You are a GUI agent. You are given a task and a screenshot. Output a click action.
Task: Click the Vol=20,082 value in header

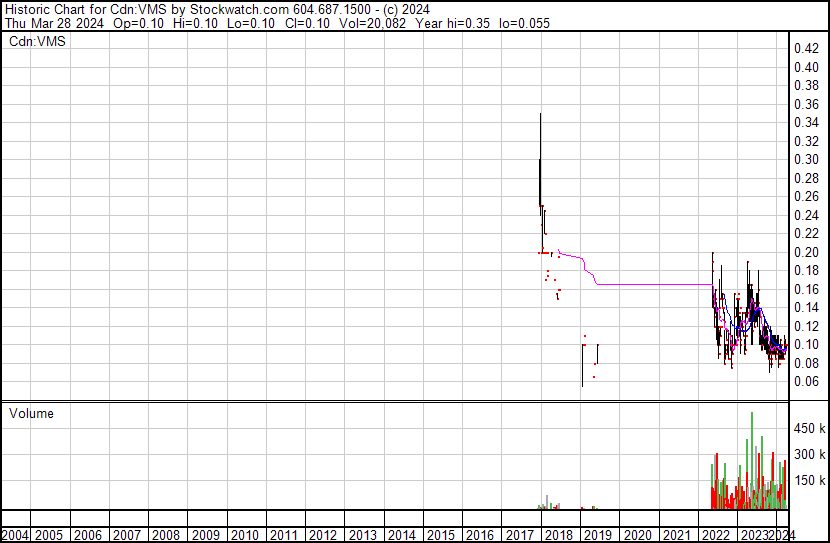(373, 23)
